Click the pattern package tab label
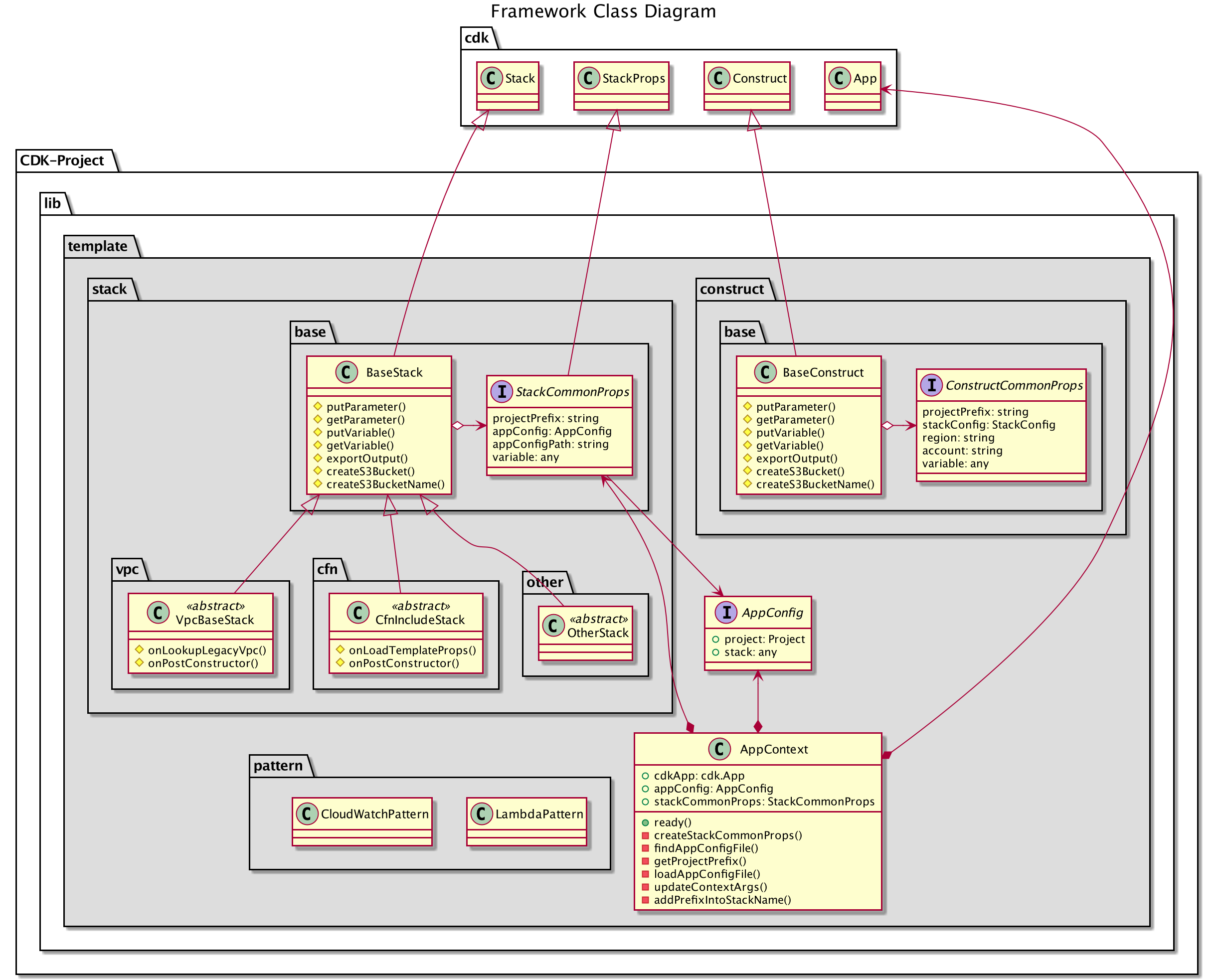Screen dimensions: 1219x980 tap(278, 766)
